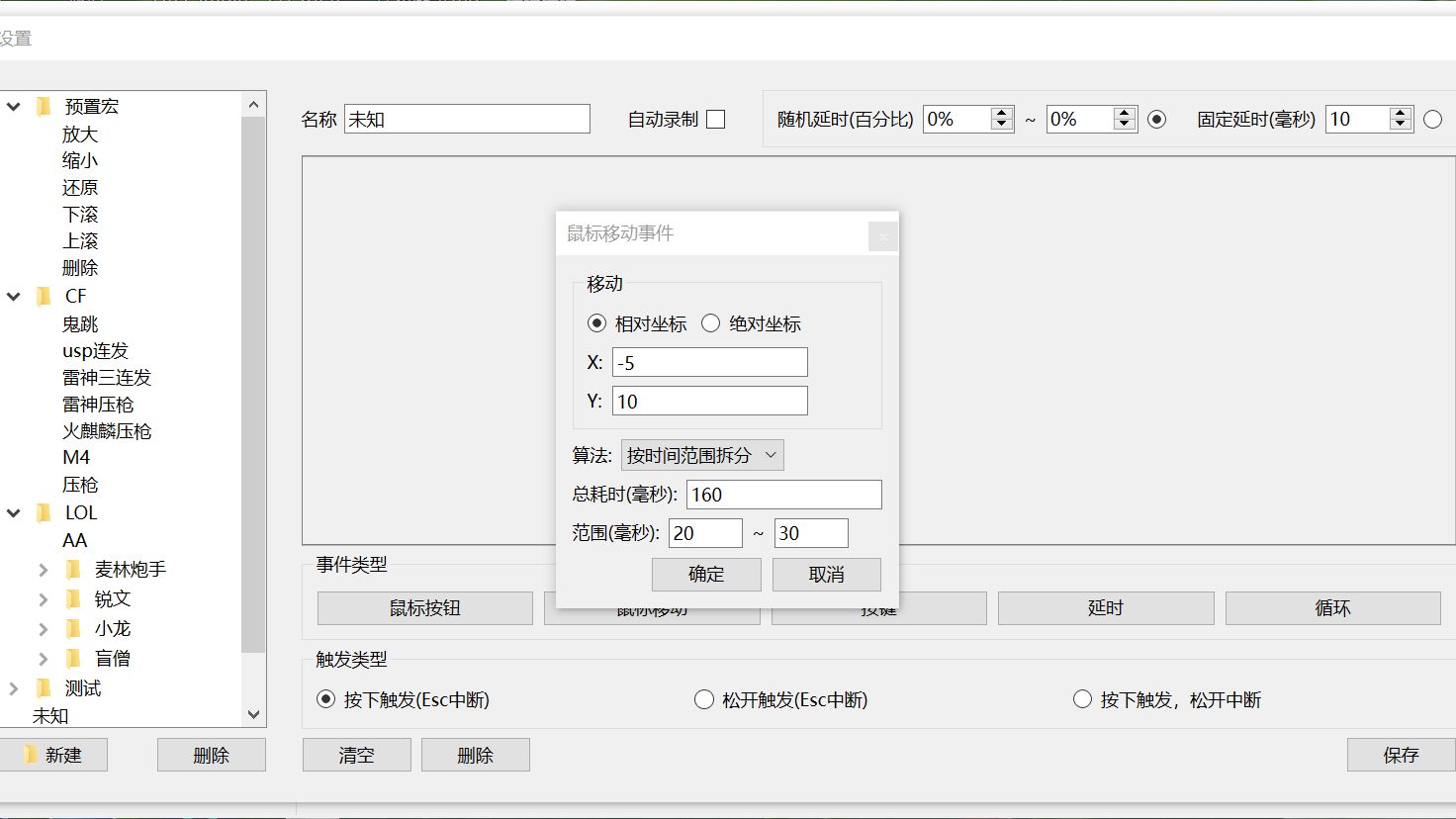Close the 鼠标移动事件 dialog
This screenshot has width=1456, height=819.
[883, 236]
